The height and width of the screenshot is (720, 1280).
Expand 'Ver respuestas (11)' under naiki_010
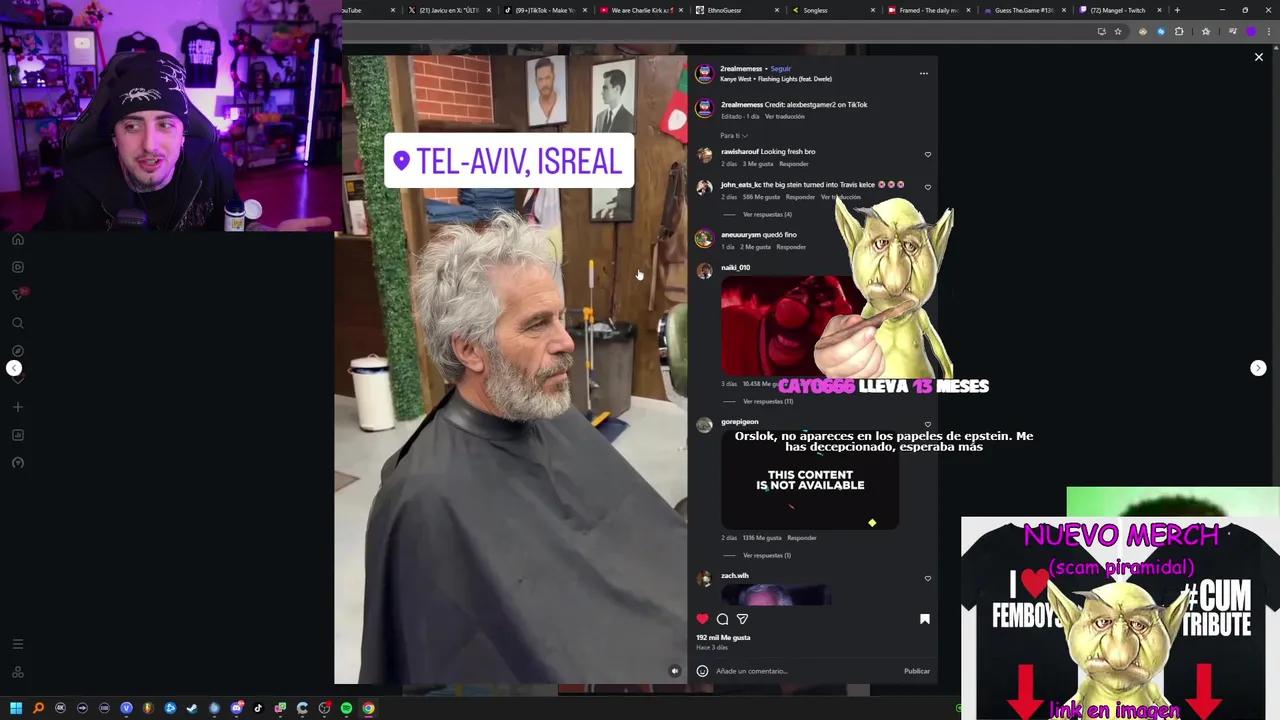click(x=768, y=401)
